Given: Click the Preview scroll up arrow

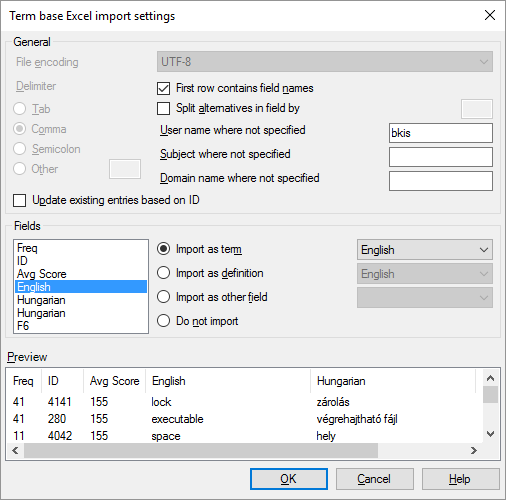Looking at the screenshot, I should (490, 378).
